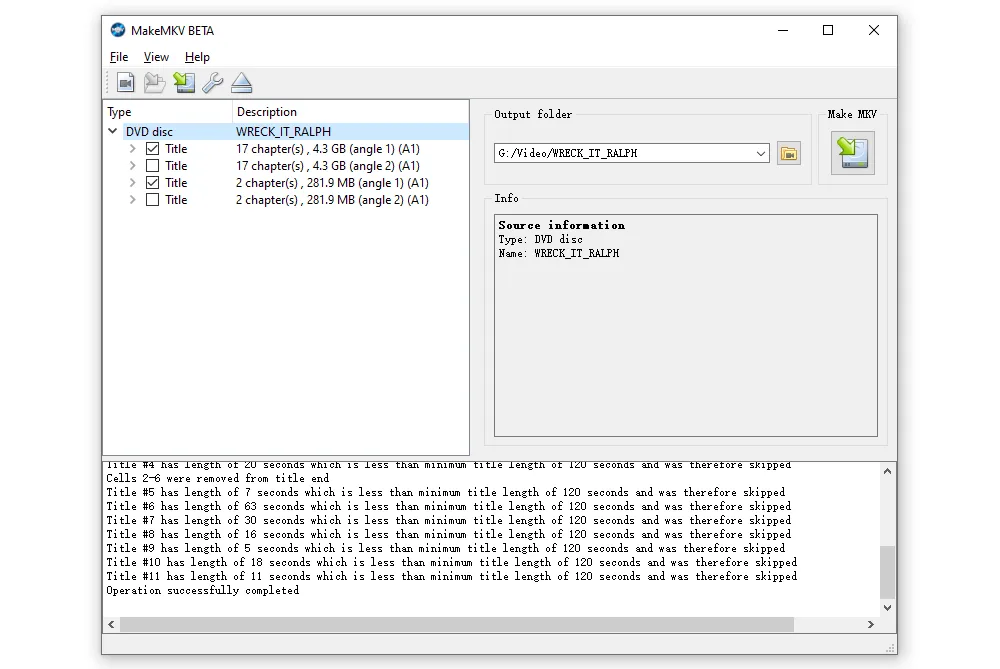
Task: Click the 'Source information' heading
Action: pyautogui.click(x=561, y=225)
